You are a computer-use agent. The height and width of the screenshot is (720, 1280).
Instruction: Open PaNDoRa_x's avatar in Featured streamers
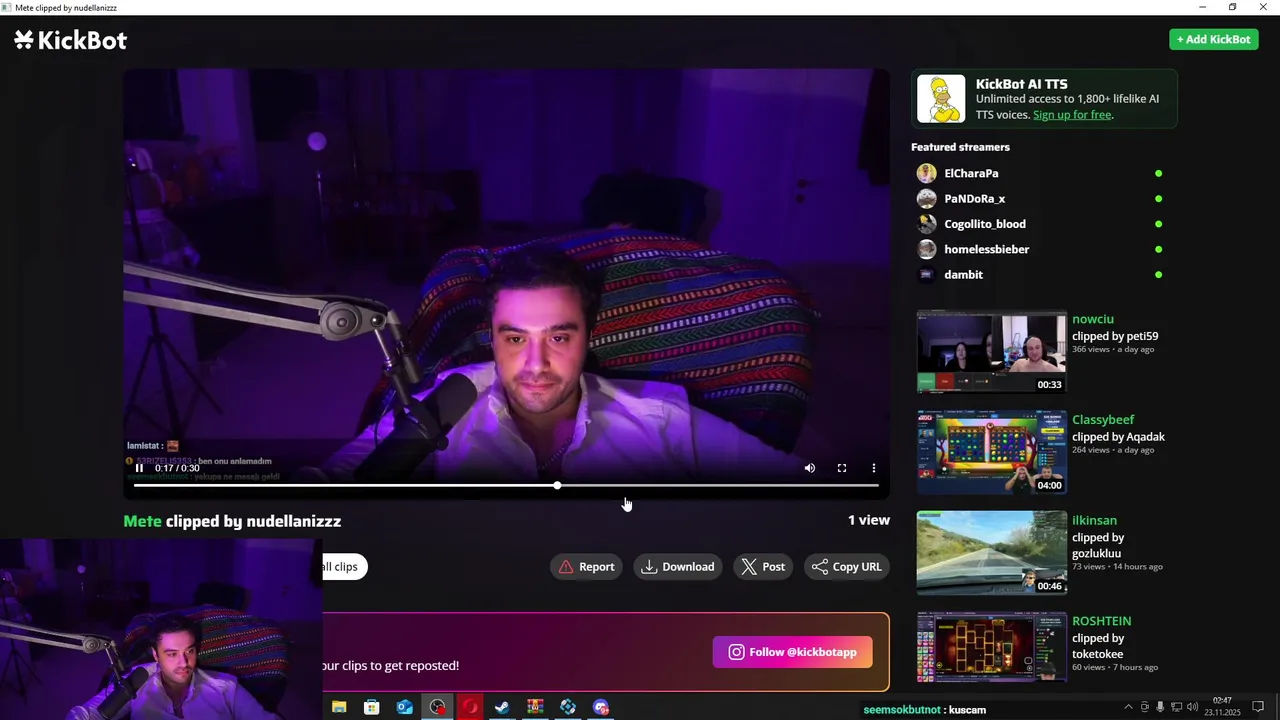click(927, 198)
